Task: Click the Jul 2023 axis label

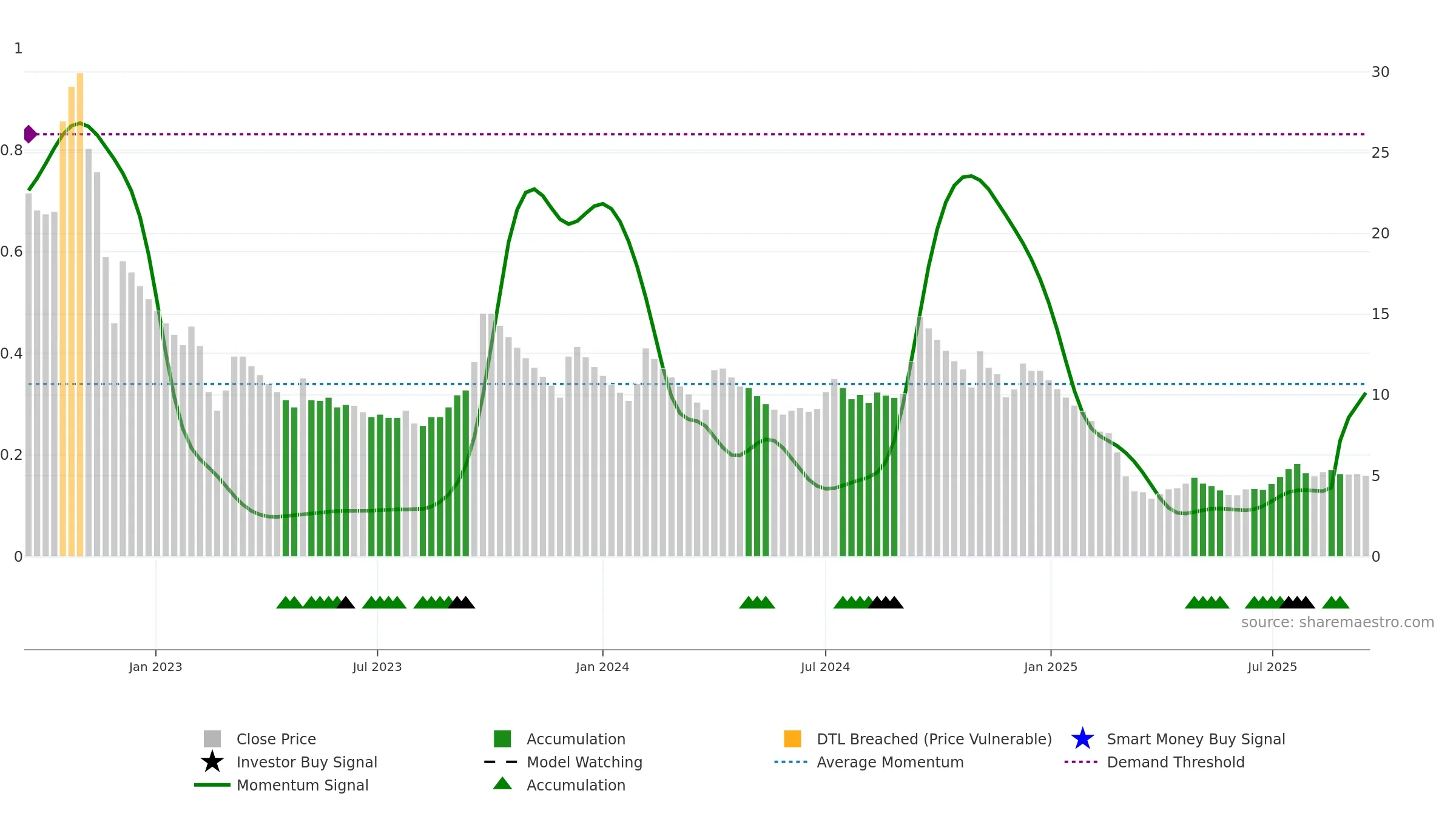Action: click(377, 667)
